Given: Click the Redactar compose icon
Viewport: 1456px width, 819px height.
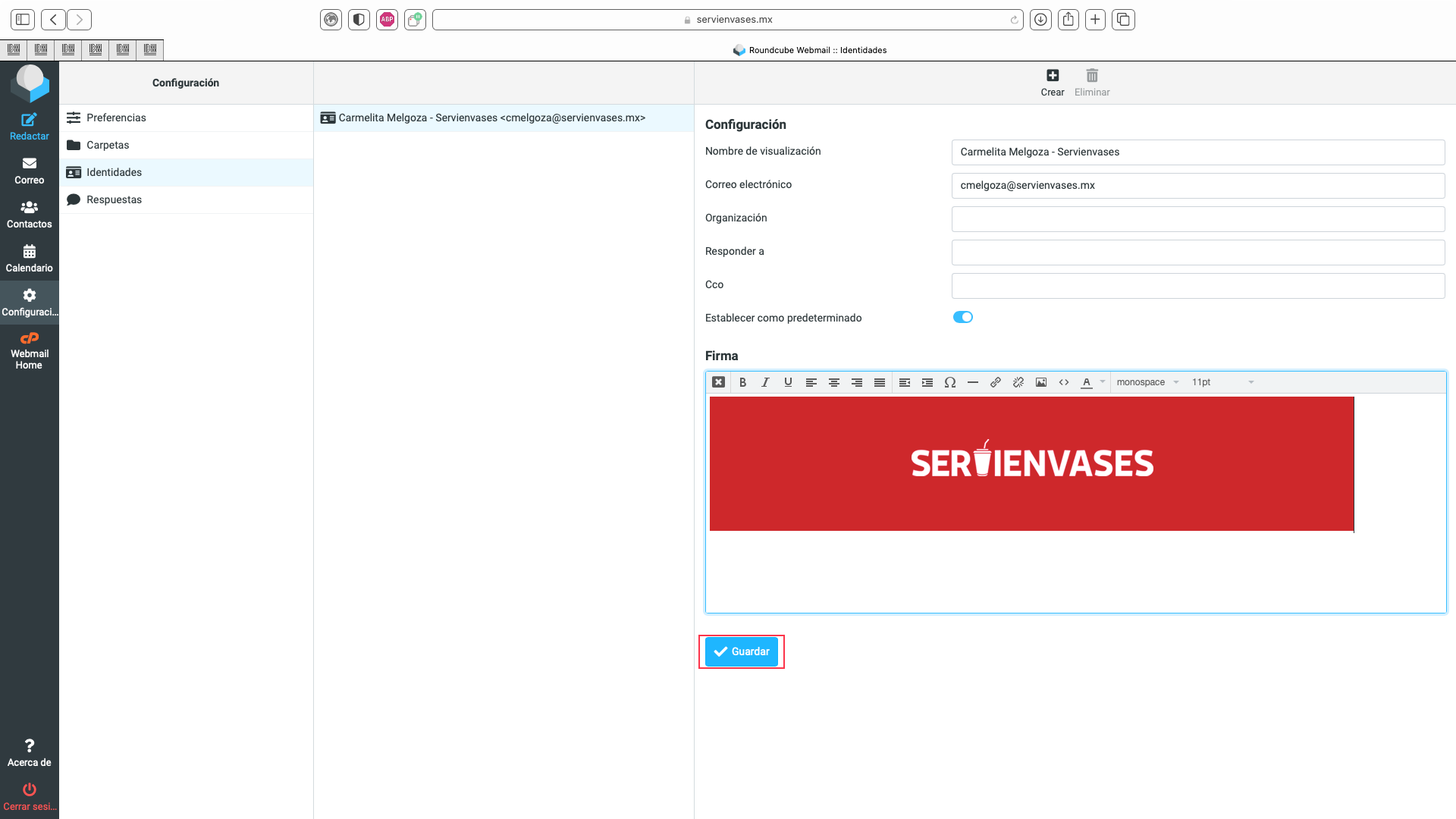Looking at the screenshot, I should click(x=29, y=120).
